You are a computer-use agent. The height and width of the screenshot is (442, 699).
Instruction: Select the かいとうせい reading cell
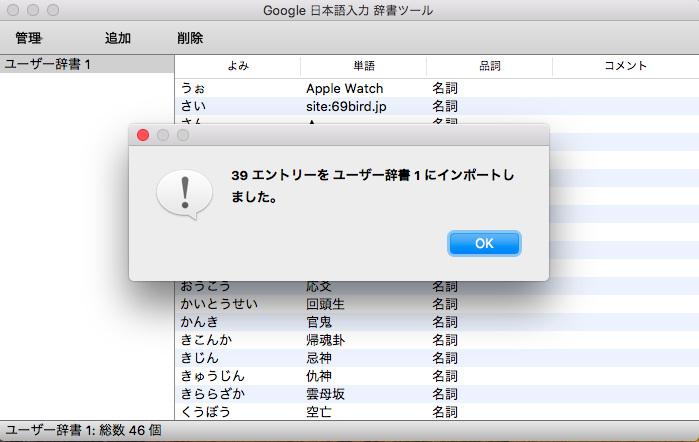pyautogui.click(x=238, y=304)
